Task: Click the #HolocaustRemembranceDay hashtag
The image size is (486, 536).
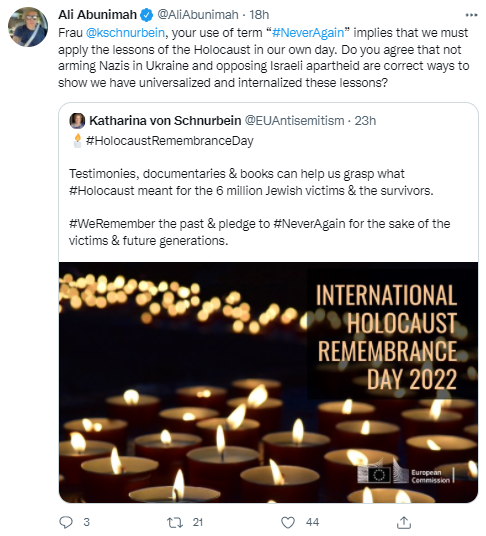Action: tap(170, 141)
